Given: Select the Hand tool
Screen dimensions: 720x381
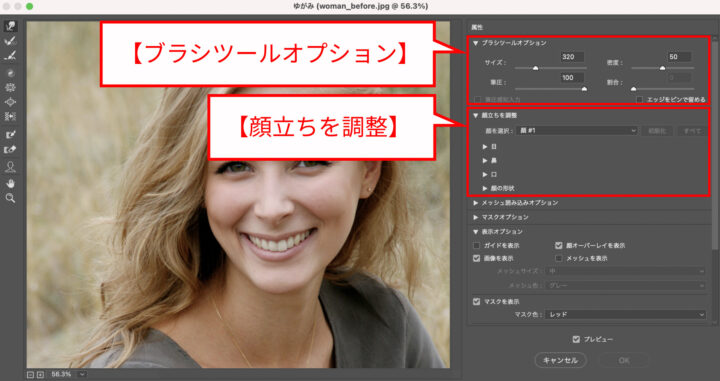Looking at the screenshot, I should click(x=10, y=183).
